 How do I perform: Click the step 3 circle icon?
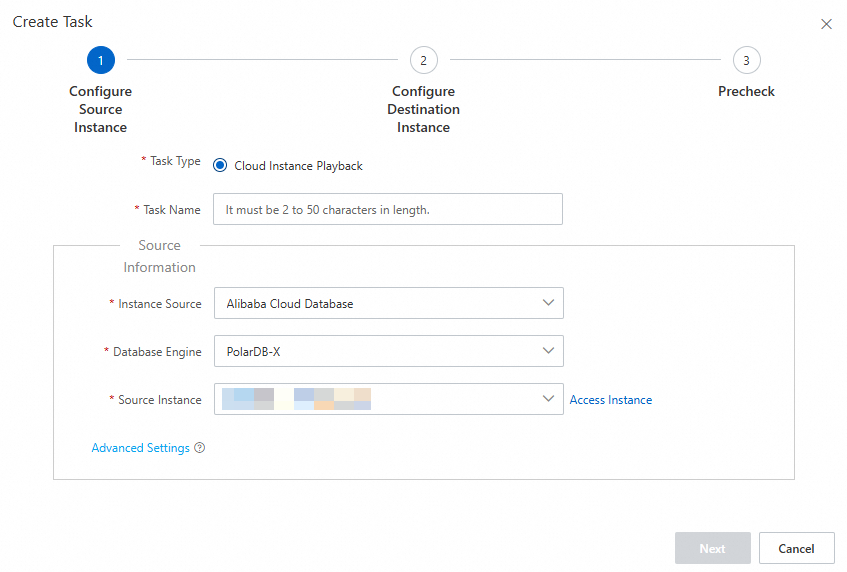coord(746,60)
